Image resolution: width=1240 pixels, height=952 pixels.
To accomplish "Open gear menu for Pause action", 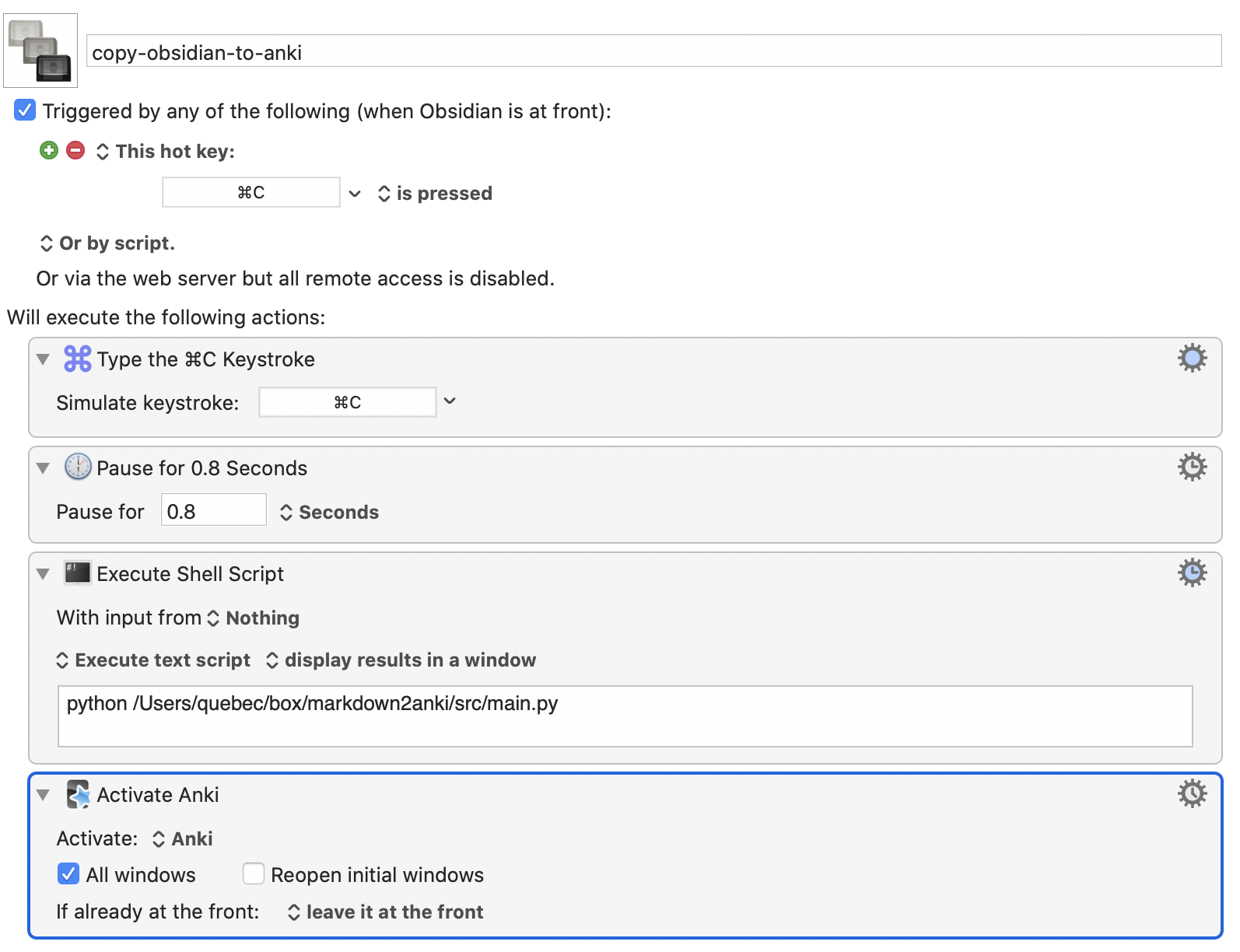I will click(1192, 467).
